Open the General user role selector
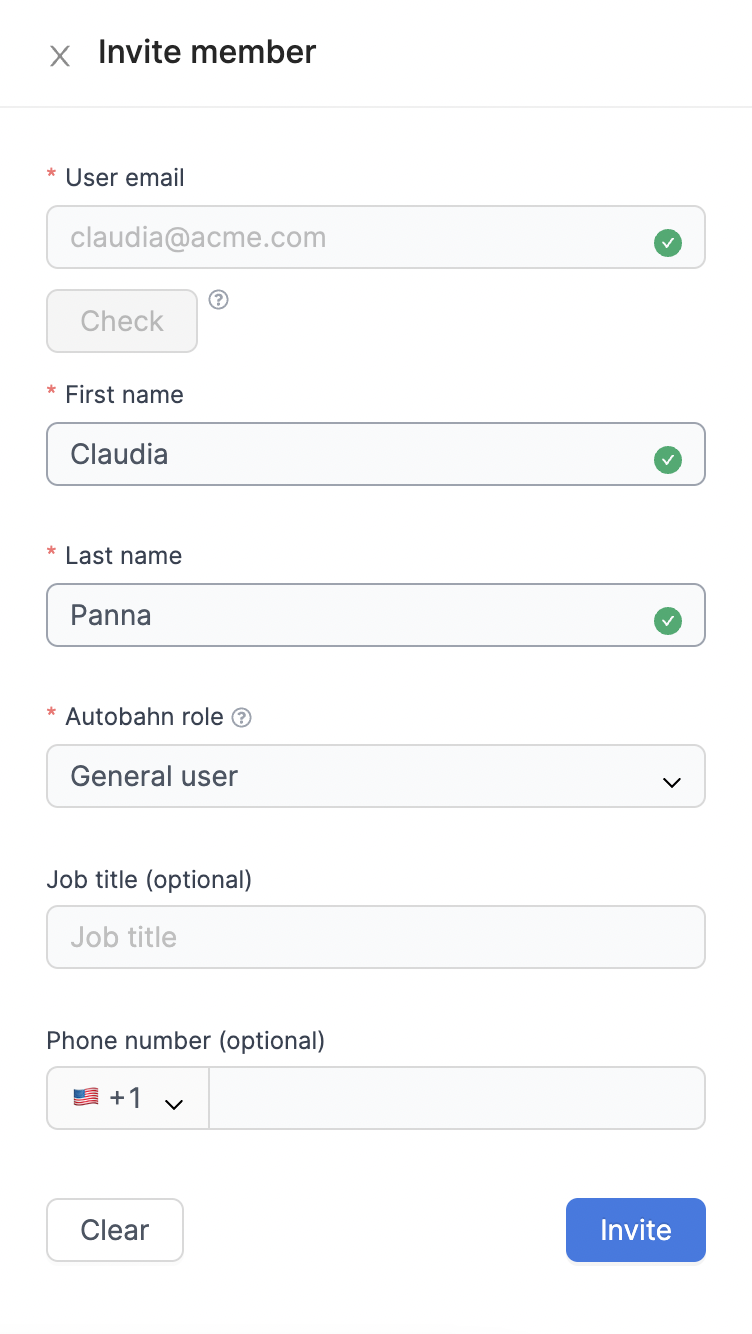Screen dimensions: 752x1334 coord(376,776)
